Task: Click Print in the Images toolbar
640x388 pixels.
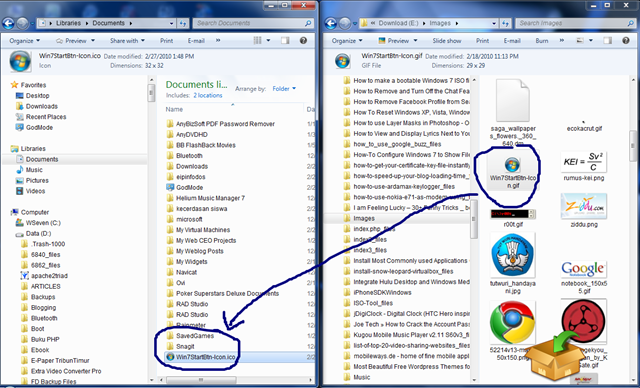Action: click(x=482, y=41)
